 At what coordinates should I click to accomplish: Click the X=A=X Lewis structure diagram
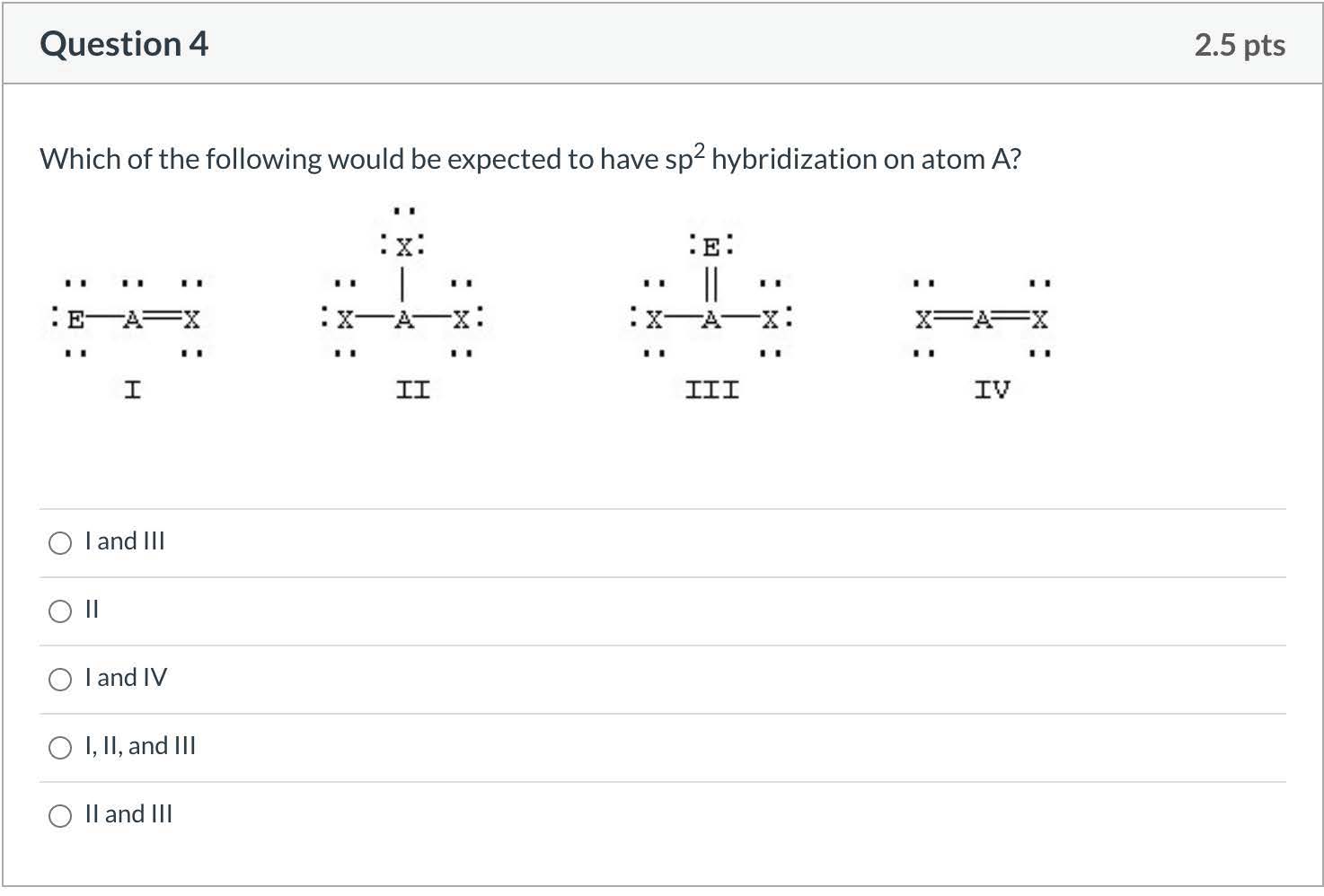click(982, 318)
